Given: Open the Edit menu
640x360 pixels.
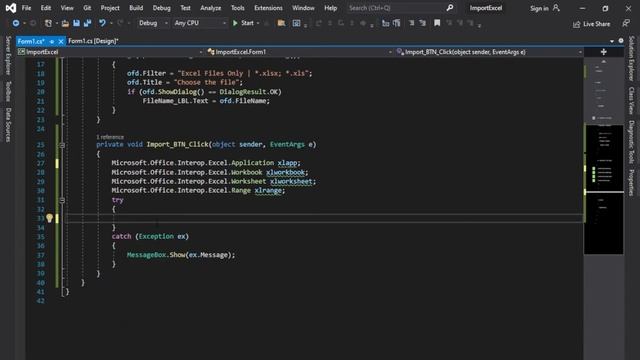Looking at the screenshot, I should point(46,8).
